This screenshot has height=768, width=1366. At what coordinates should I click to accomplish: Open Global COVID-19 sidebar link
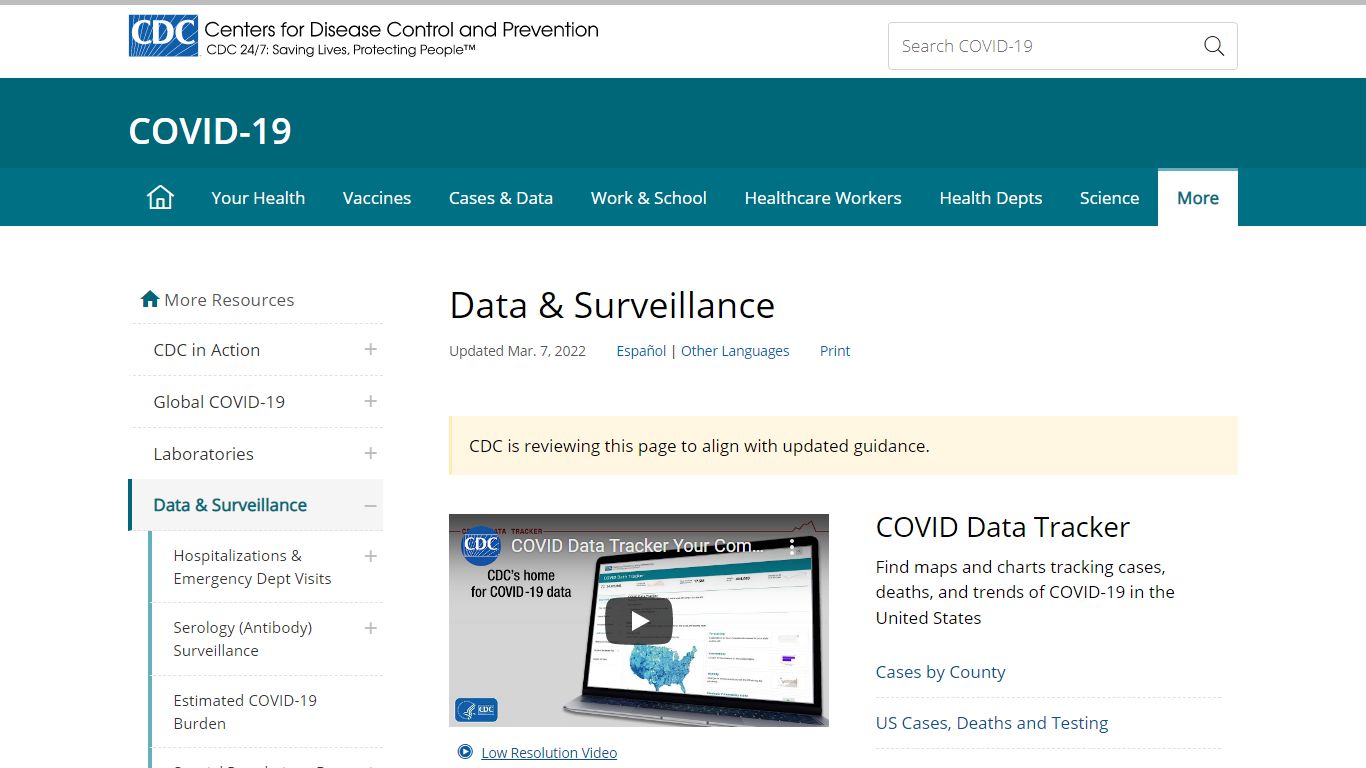tap(219, 402)
